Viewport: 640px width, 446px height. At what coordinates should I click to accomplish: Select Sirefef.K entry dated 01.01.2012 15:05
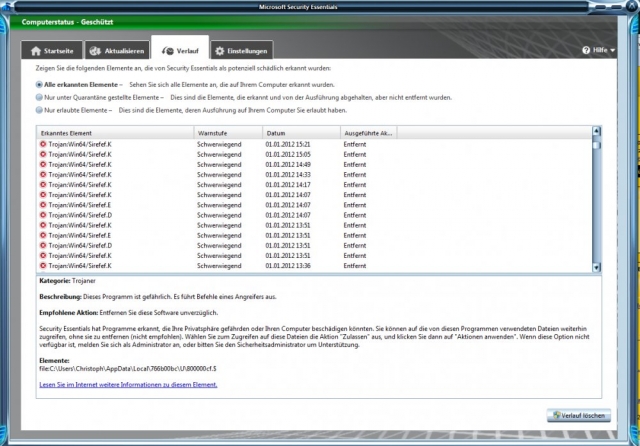pos(314,154)
